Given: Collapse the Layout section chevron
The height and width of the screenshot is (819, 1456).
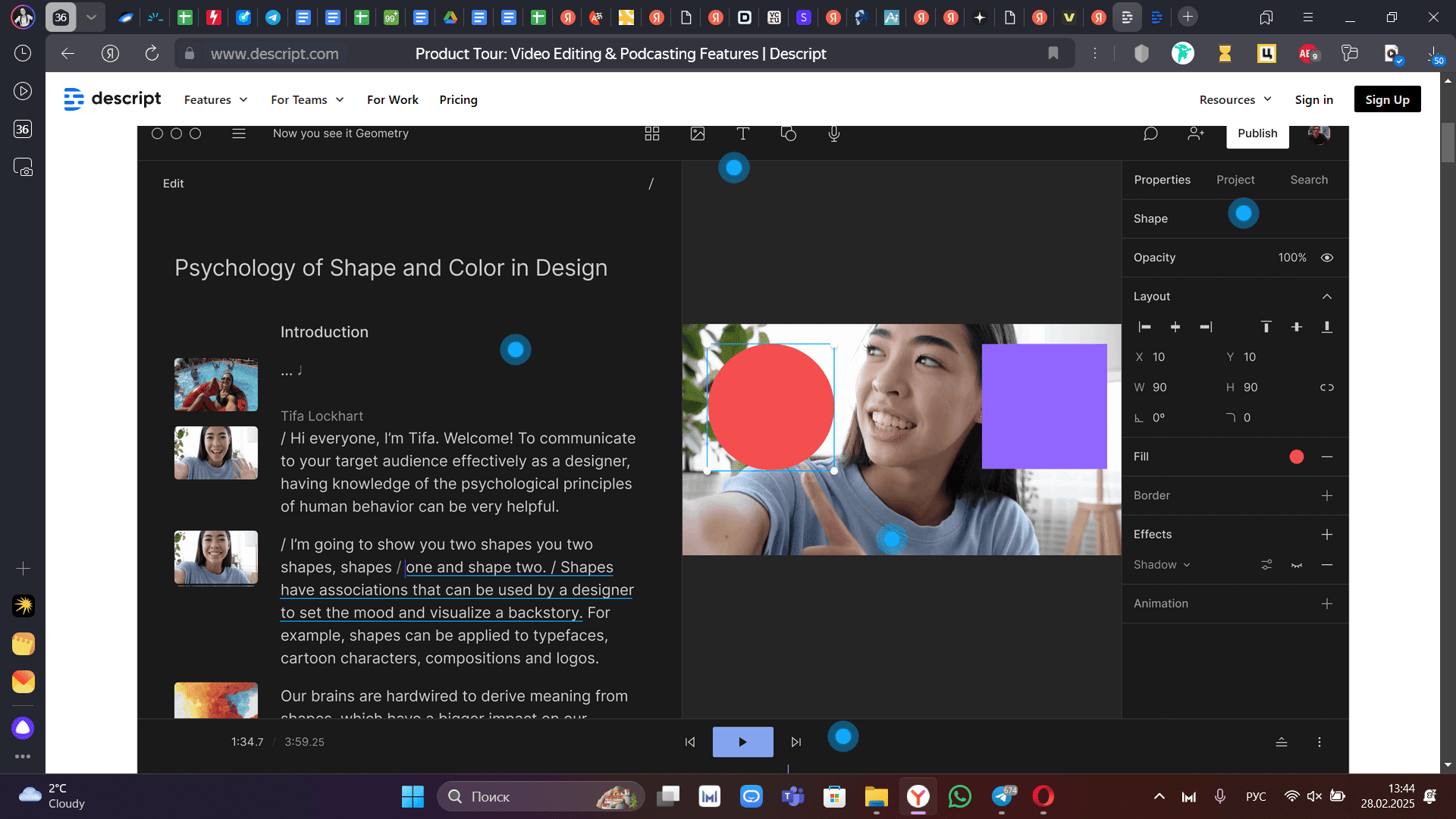Looking at the screenshot, I should pos(1326,297).
